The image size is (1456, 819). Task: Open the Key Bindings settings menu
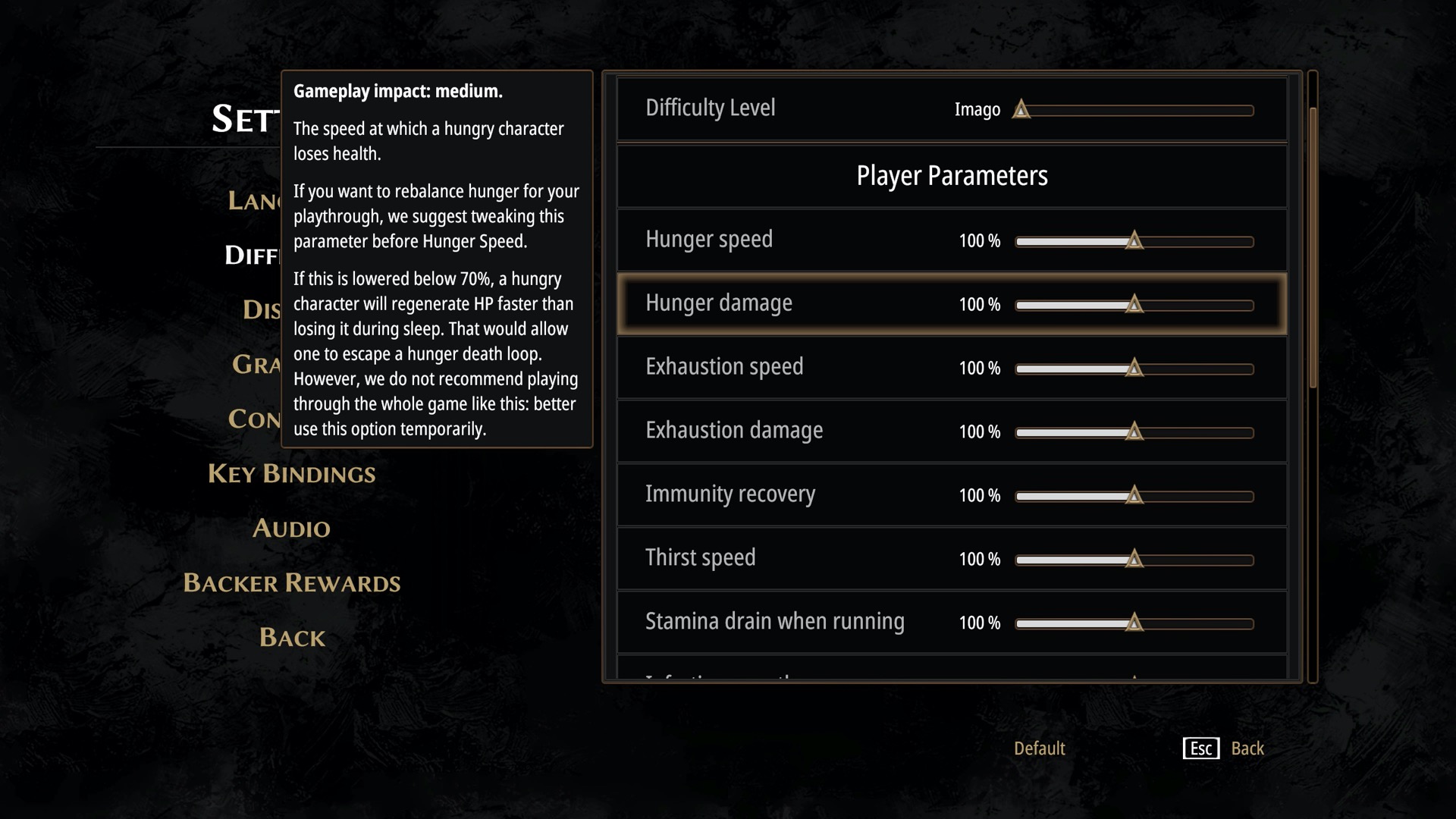coord(292,473)
